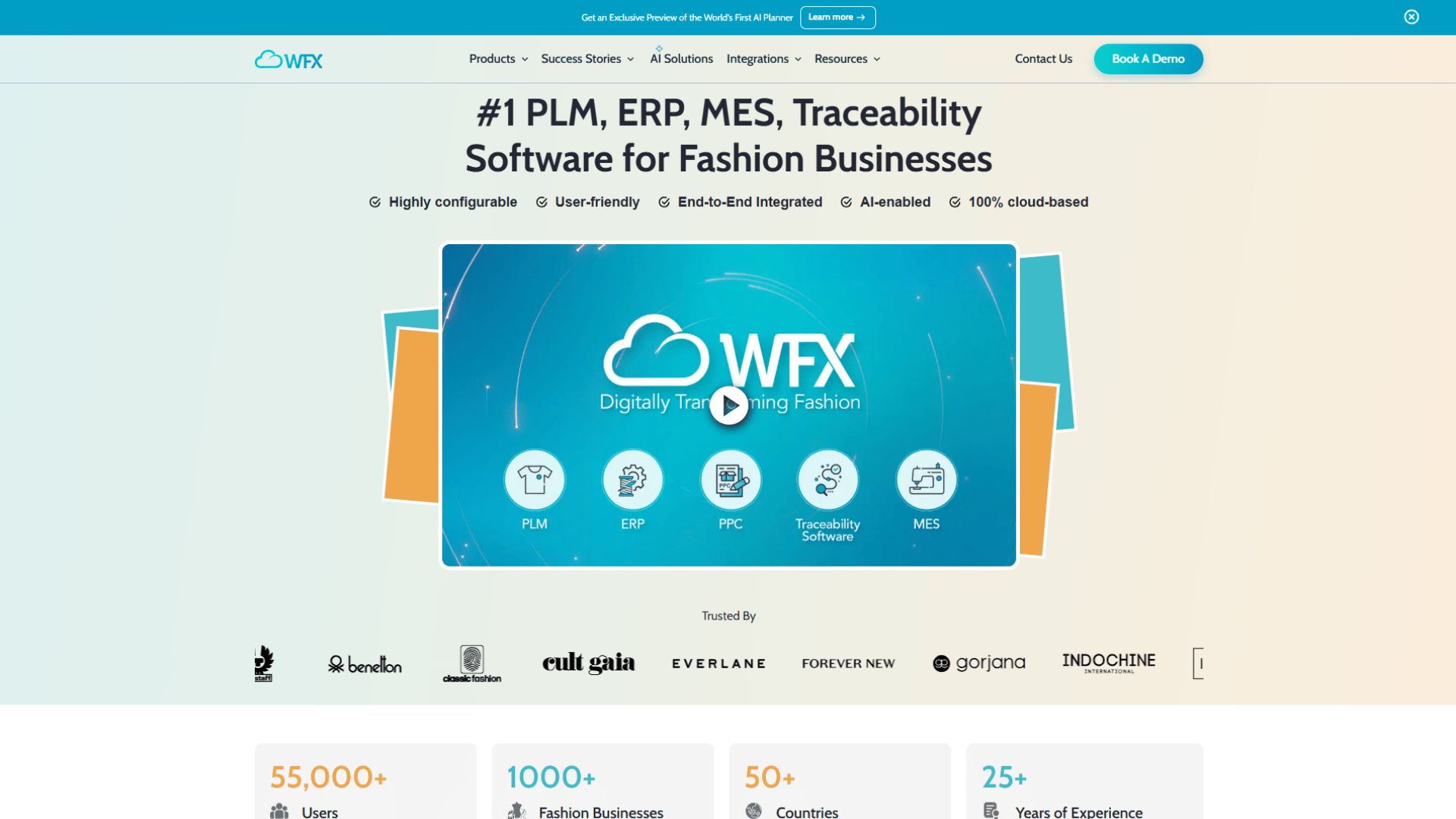Select the Traceability Software icon
This screenshot has height=819, width=1456.
pos(828,480)
